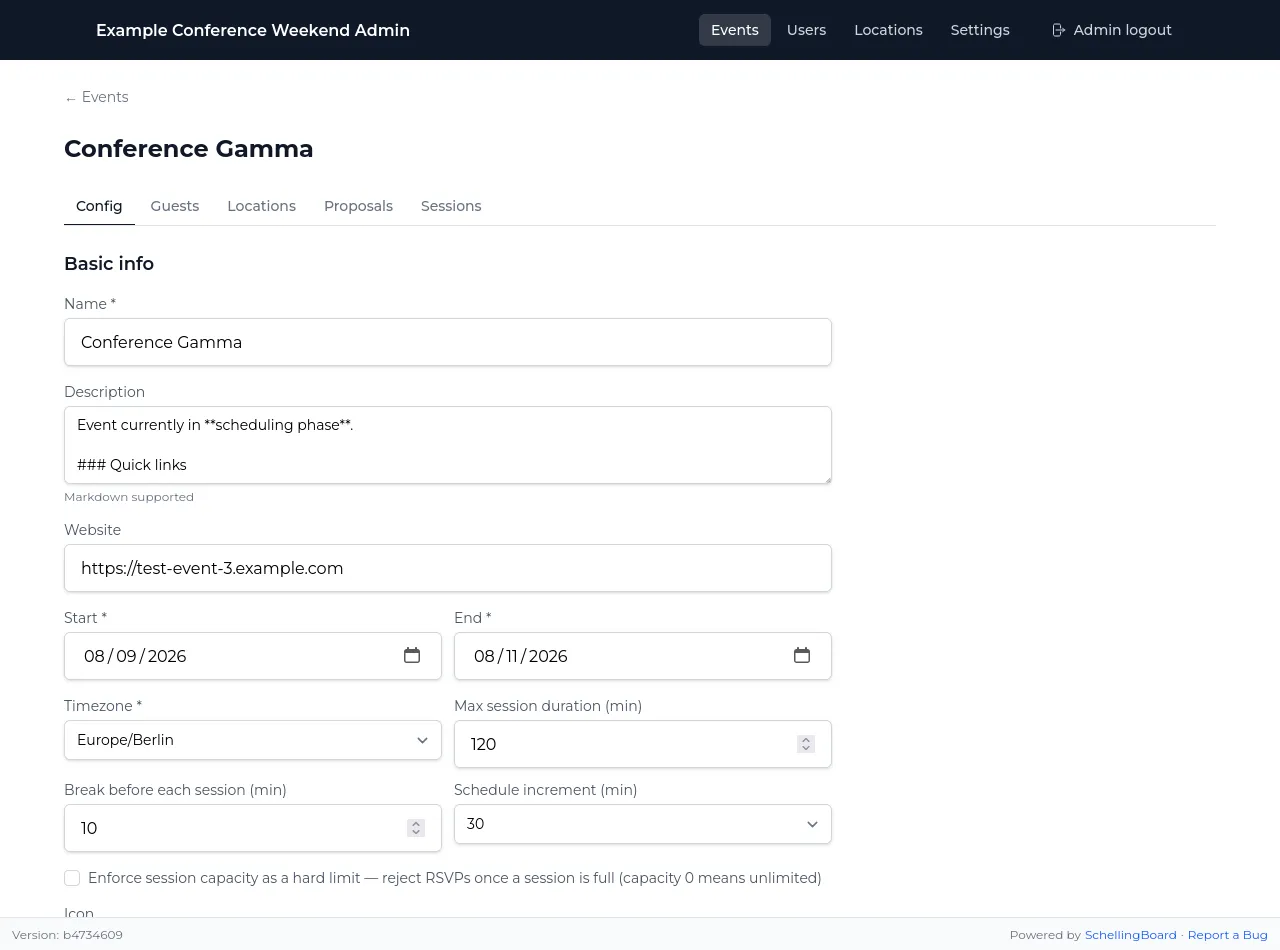Open the End date calendar picker icon

click(x=802, y=656)
